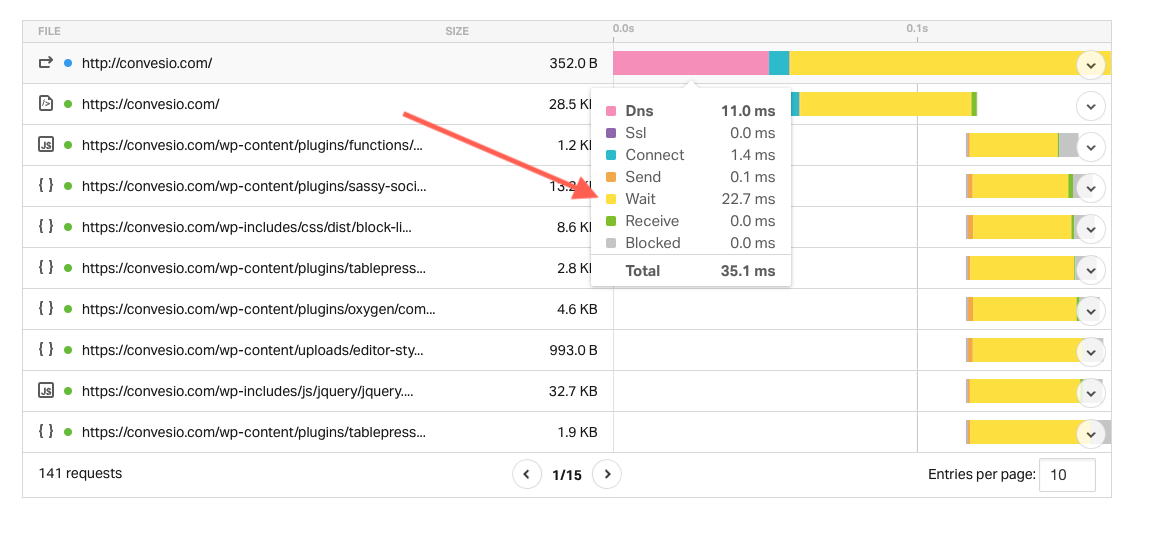1151x543 pixels.
Task: Click the '1/15' page indicator
Action: tap(567, 475)
